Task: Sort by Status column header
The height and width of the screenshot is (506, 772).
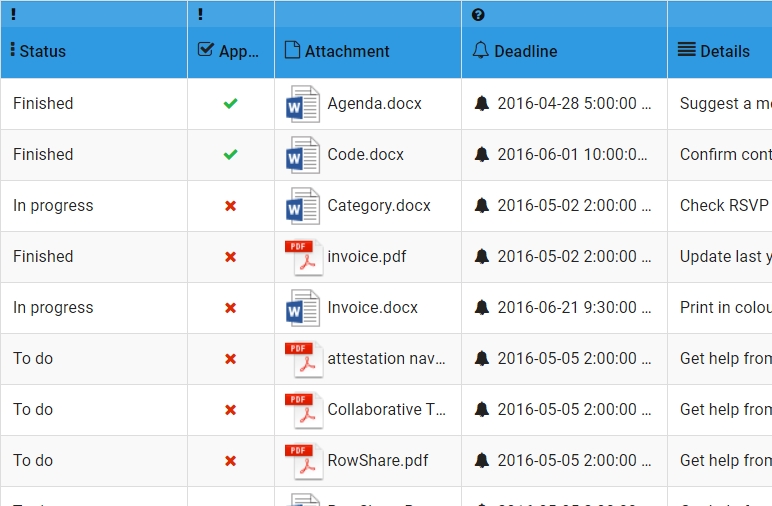Action: click(x=94, y=51)
